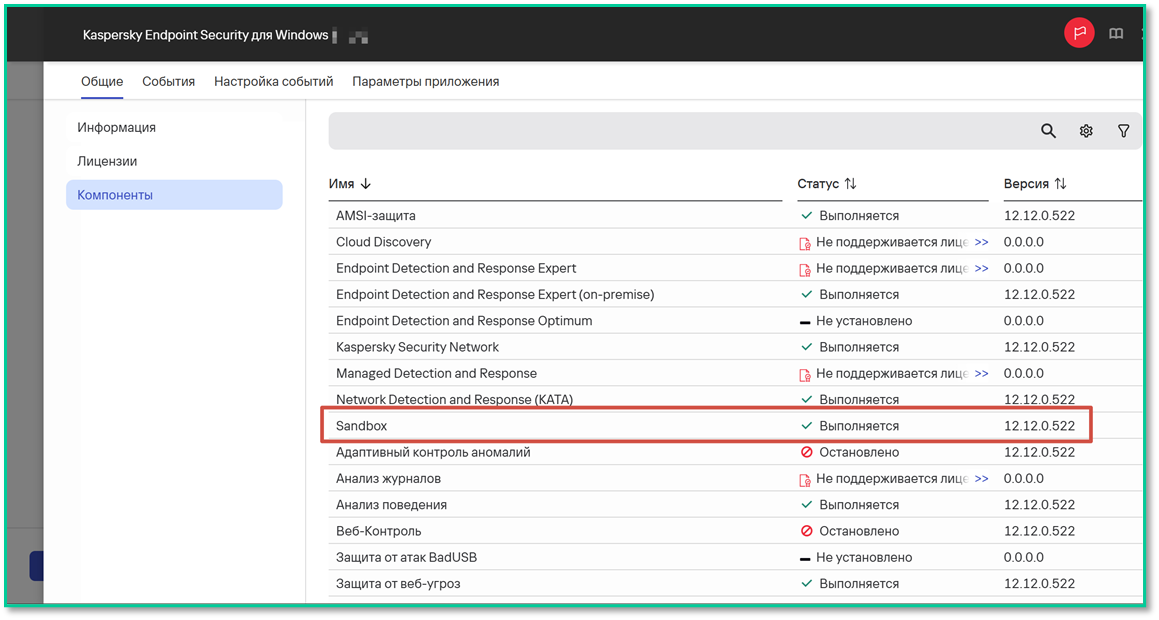Click the red flag notification icon
The width and height of the screenshot is (1159, 620).
(1079, 33)
